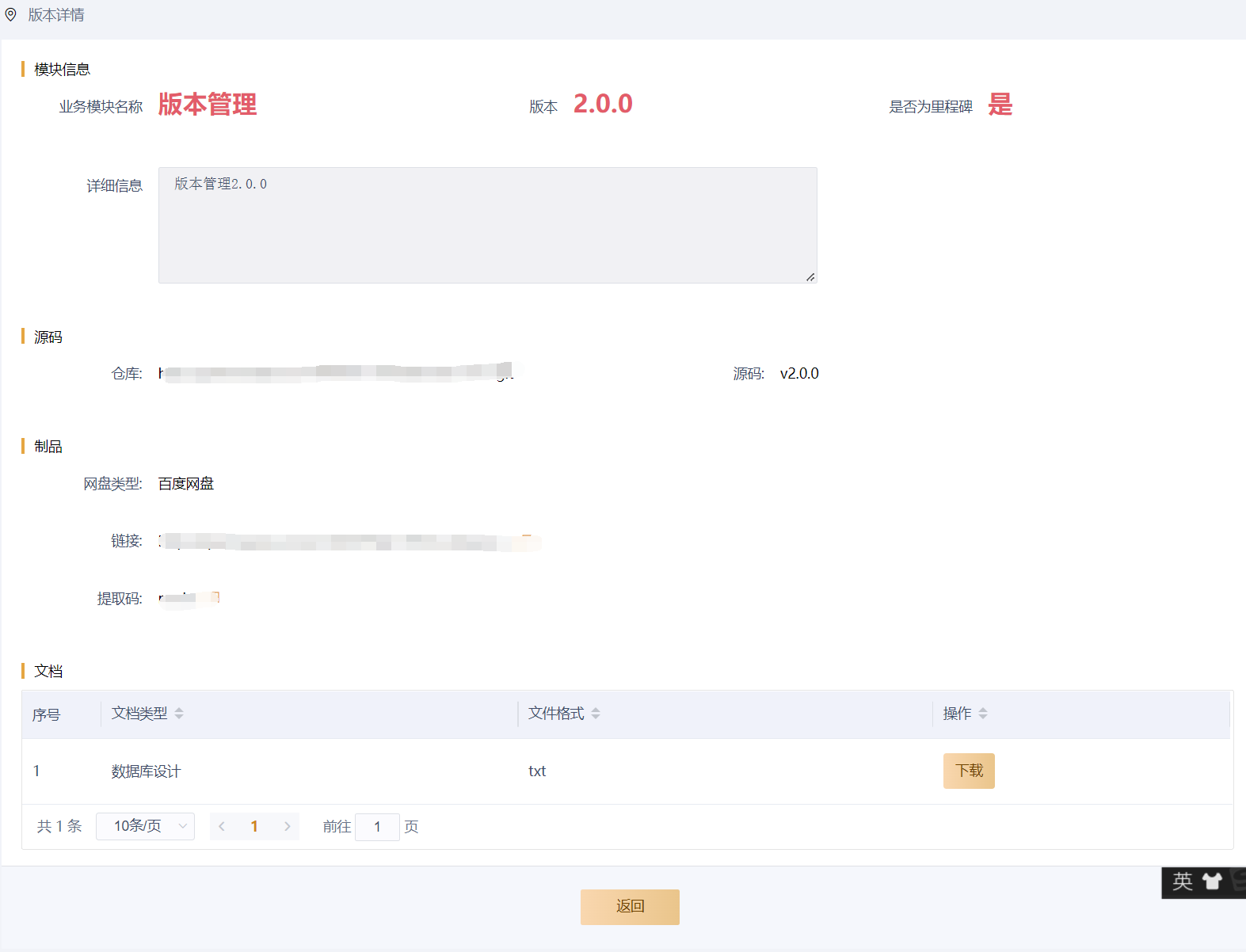Select page 1 in pagination
The image size is (1246, 952).
[254, 826]
